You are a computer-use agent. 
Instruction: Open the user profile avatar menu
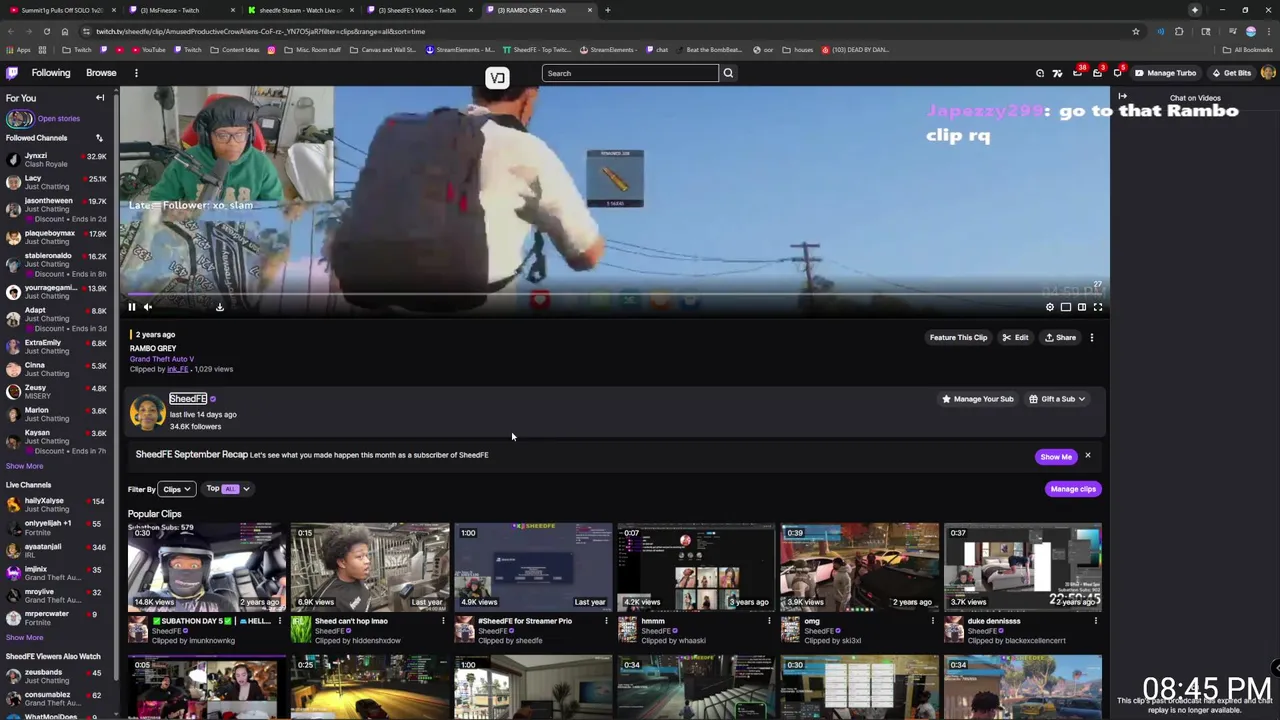1268,73
